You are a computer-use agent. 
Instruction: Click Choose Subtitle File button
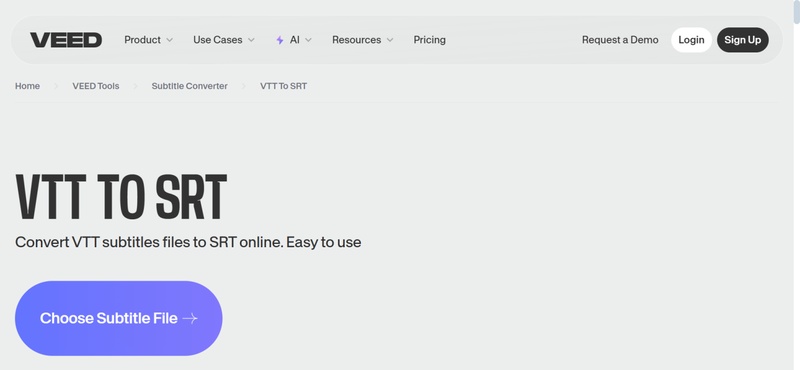click(x=118, y=318)
